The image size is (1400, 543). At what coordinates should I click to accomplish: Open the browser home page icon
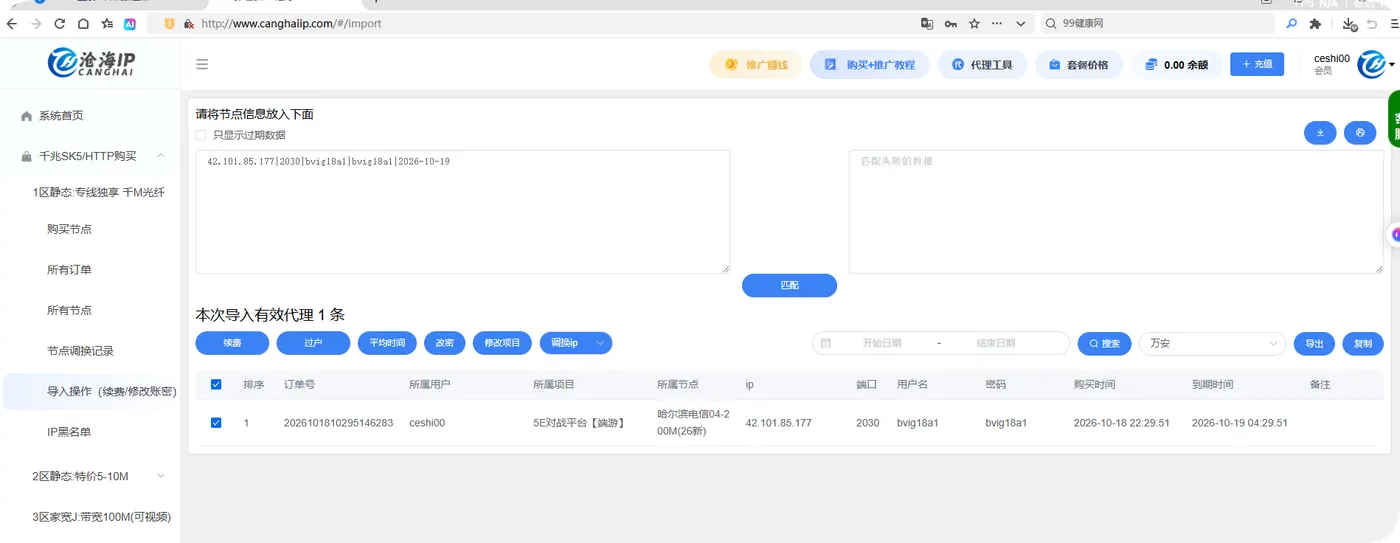[x=83, y=23]
